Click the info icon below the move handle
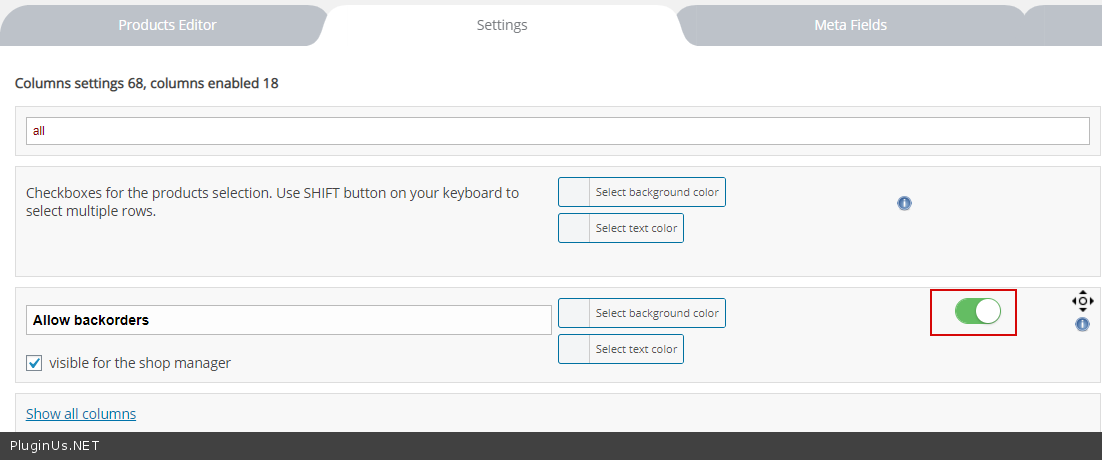1102x460 pixels. 1082,324
